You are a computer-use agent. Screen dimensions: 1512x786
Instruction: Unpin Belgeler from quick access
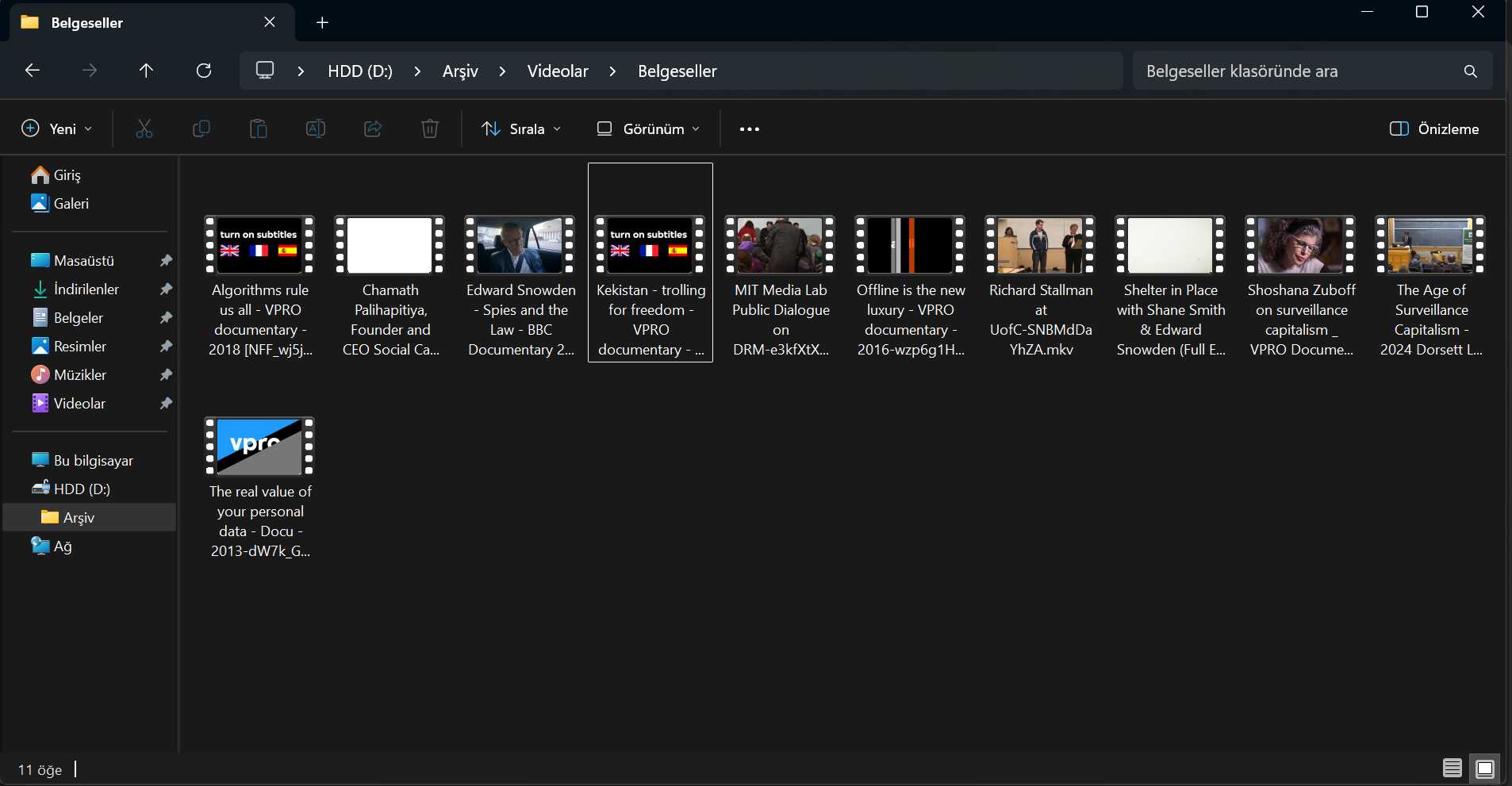coord(166,317)
